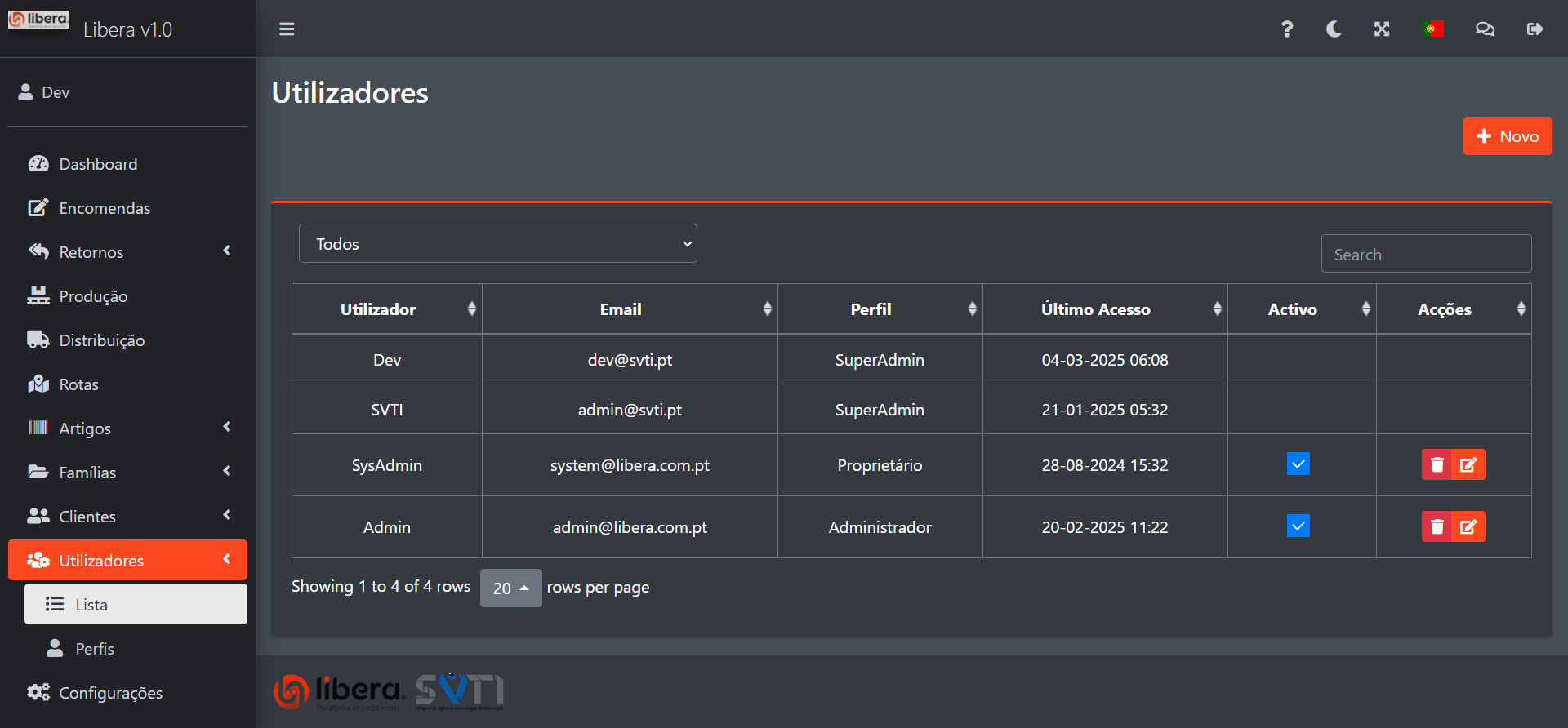Open the Perfis submenu item
Image resolution: width=1568 pixels, height=728 pixels.
pyautogui.click(x=95, y=649)
